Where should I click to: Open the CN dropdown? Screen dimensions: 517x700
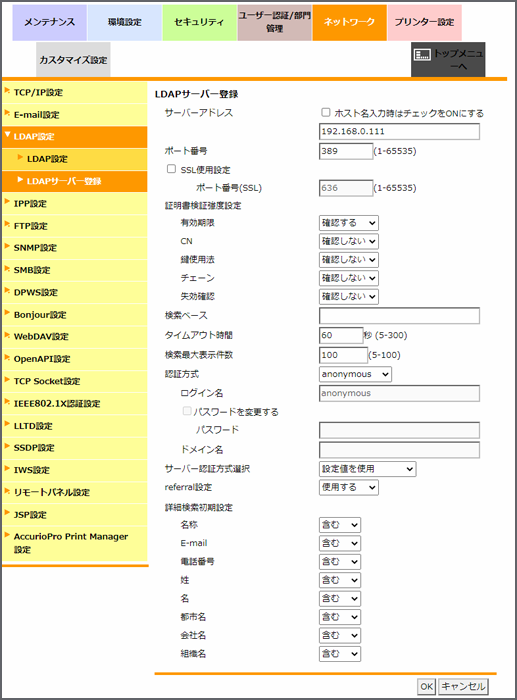point(349,241)
